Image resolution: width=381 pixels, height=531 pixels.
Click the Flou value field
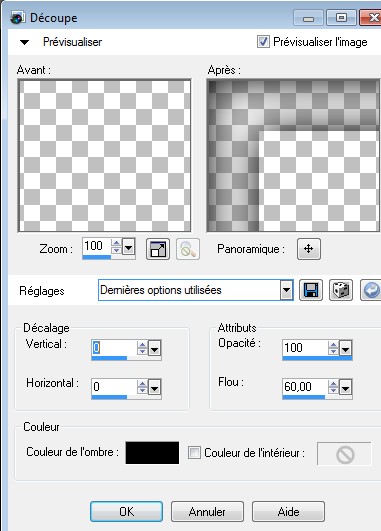[305, 387]
